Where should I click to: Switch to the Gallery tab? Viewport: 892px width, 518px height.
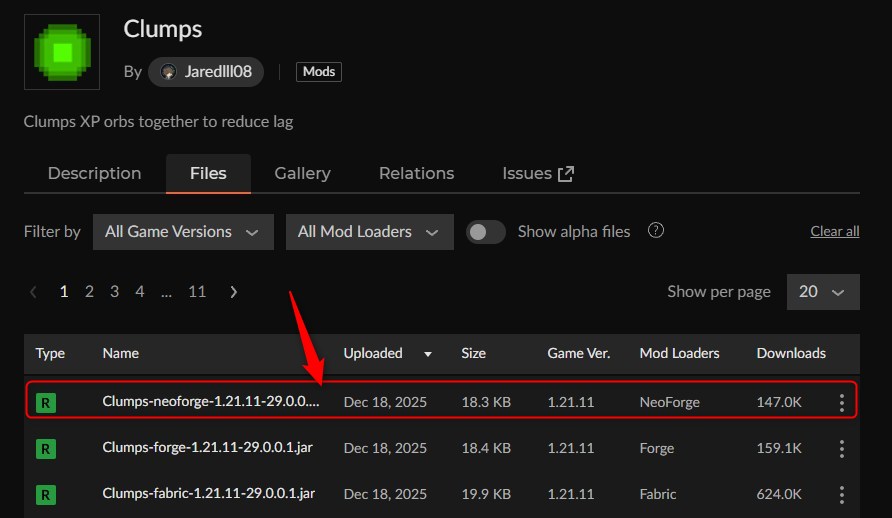(302, 173)
